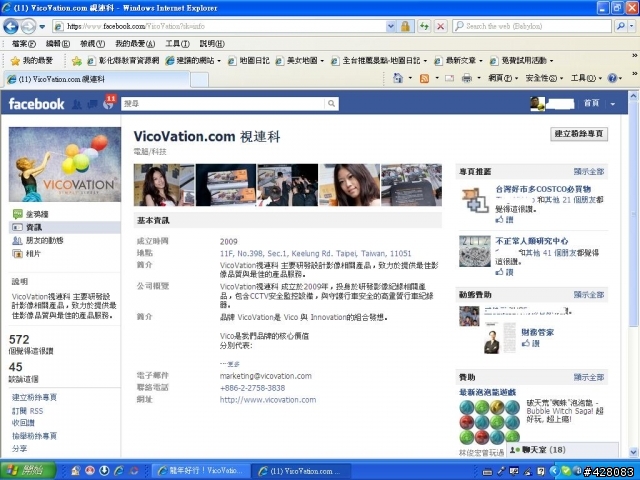Click the 建立粉絲專頁 button at top right
640x480 pixels.
[x=579, y=134]
